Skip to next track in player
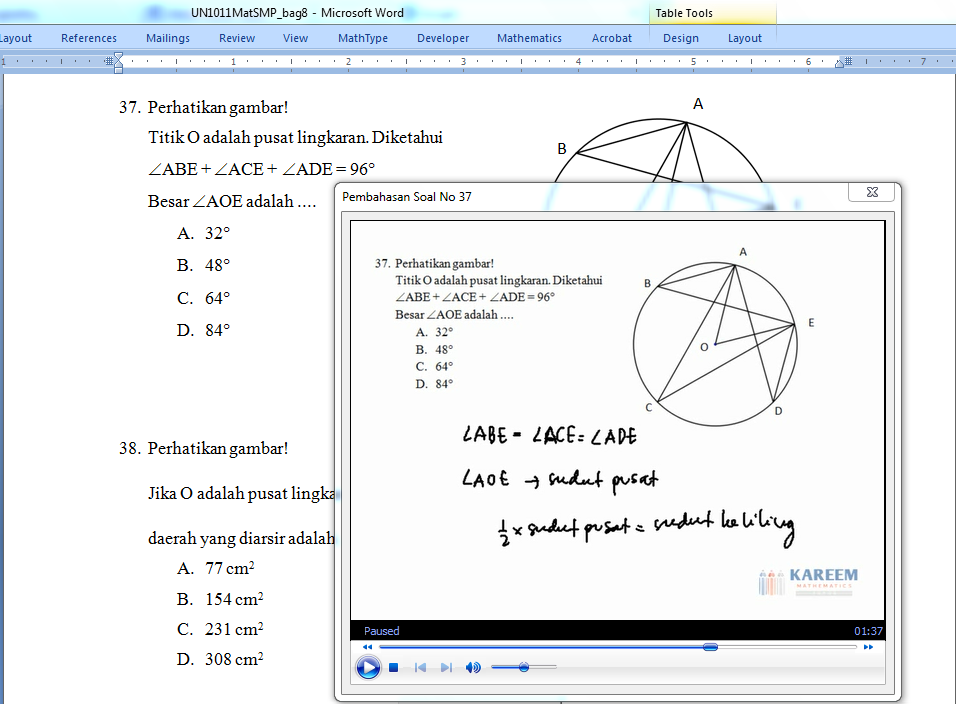This screenshot has width=956, height=704. [446, 668]
